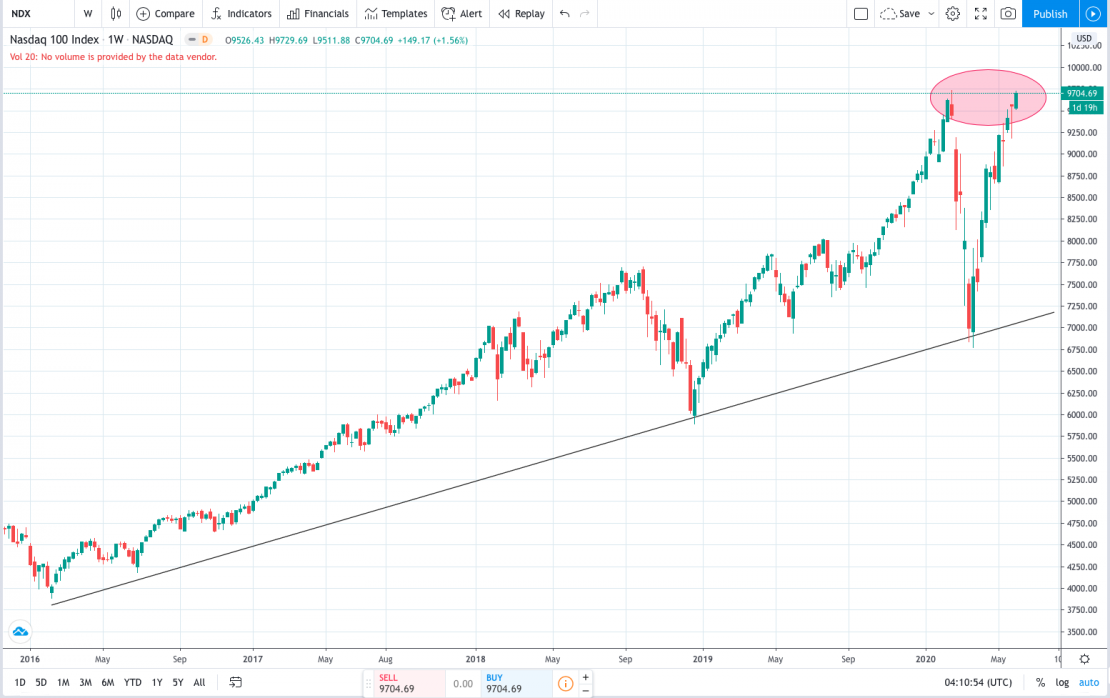The width and height of the screenshot is (1110, 698).
Task: Change the W timeframe interval
Action: [88, 14]
